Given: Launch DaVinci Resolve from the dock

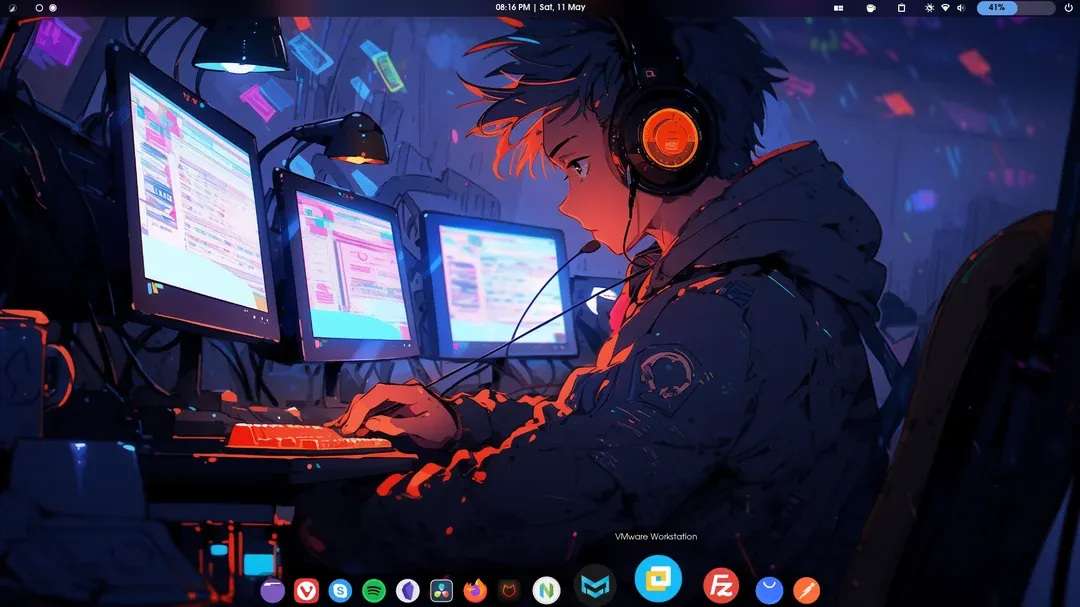Looking at the screenshot, I should (442, 590).
